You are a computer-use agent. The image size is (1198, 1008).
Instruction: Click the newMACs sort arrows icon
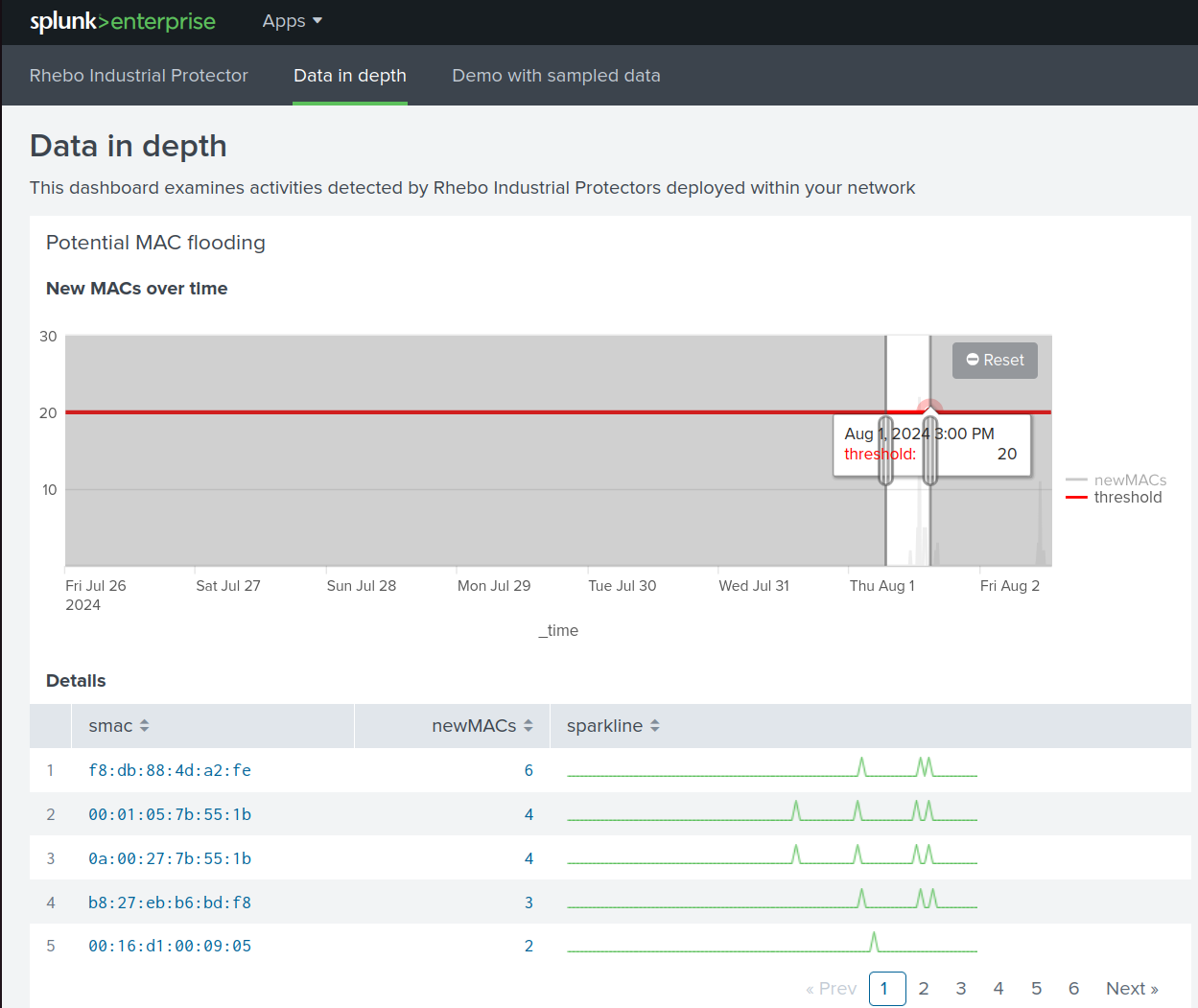click(528, 726)
